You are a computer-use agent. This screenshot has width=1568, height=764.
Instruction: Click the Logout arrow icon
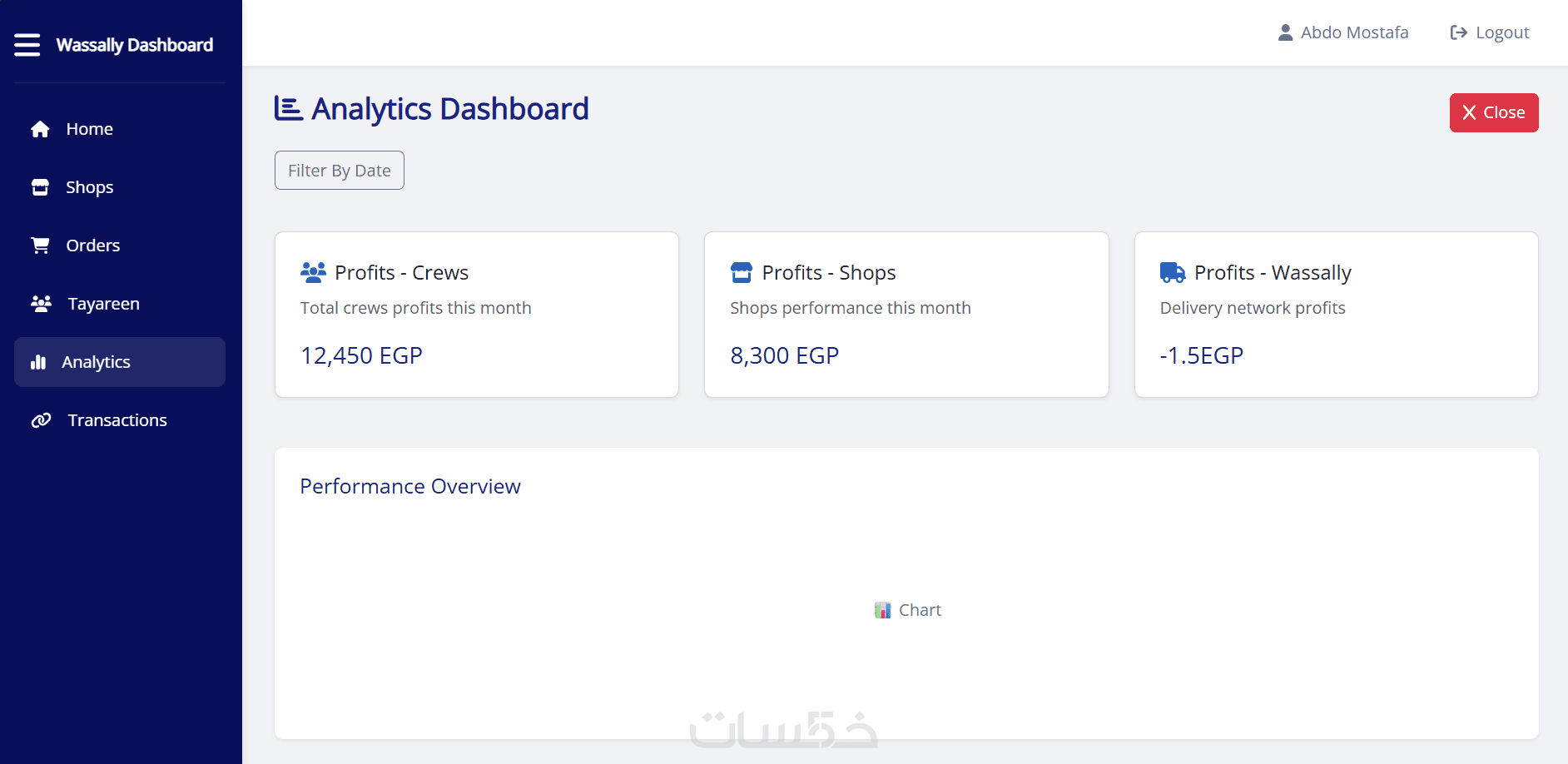pyautogui.click(x=1458, y=32)
